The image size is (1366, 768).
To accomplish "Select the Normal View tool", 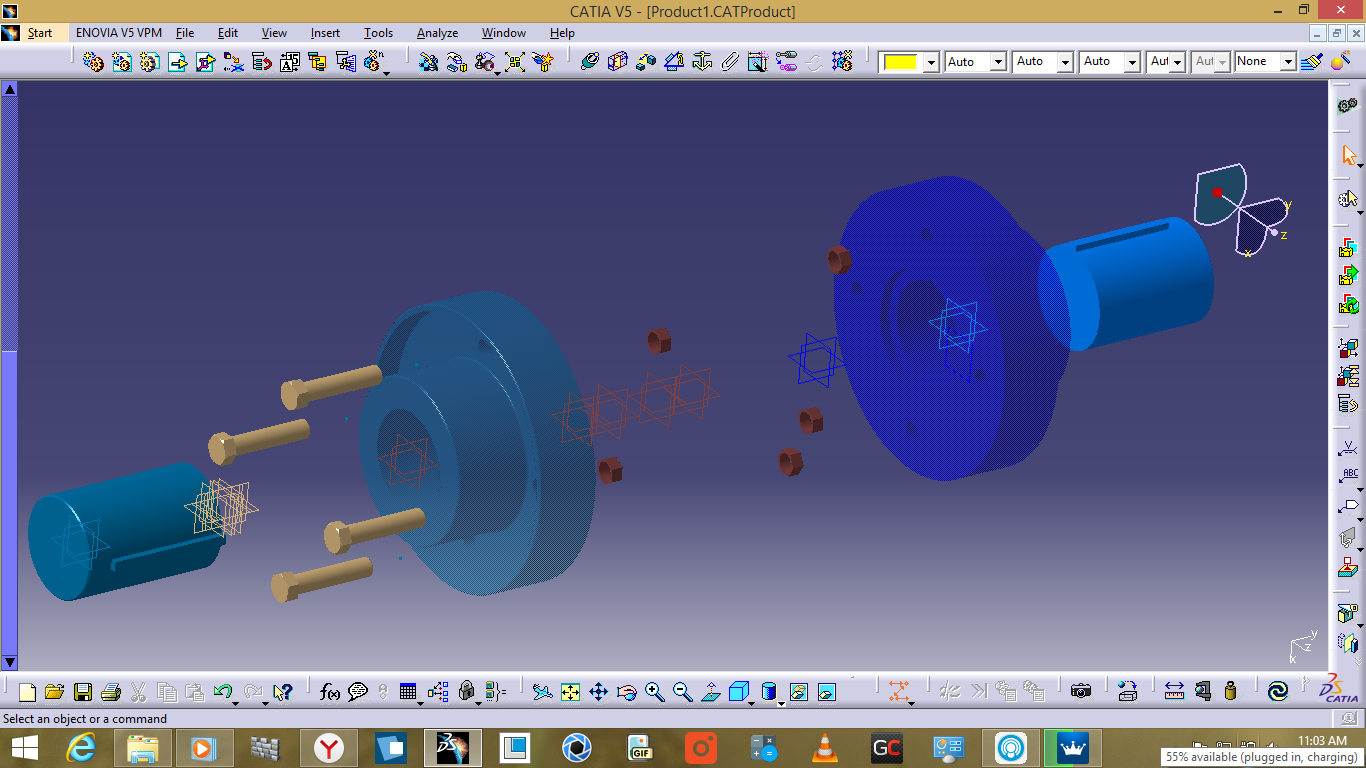I will tap(711, 692).
